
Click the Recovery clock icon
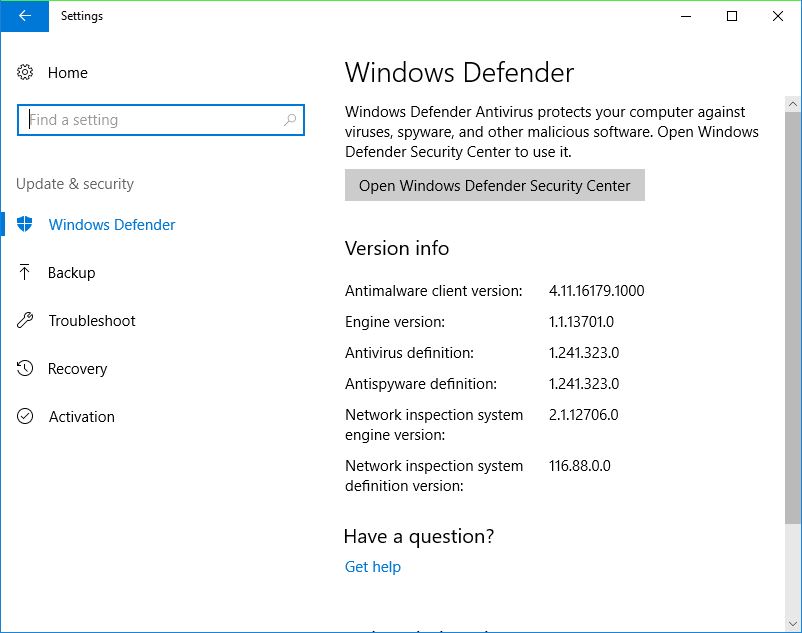point(25,368)
